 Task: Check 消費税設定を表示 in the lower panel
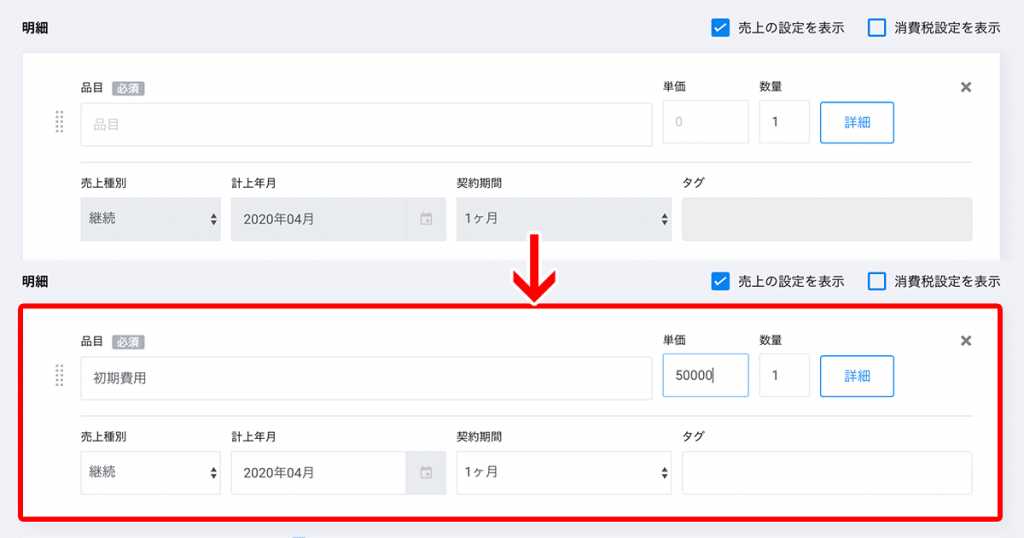(876, 281)
